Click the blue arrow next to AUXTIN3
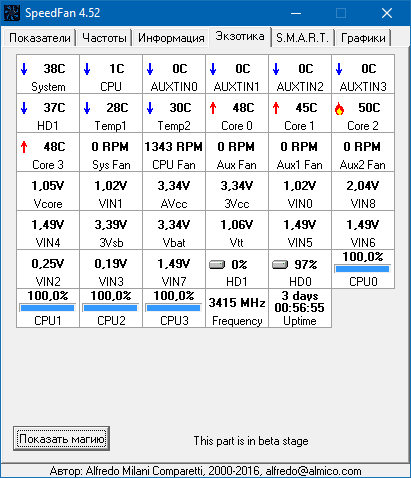The height and width of the screenshot is (478, 411). click(339, 69)
